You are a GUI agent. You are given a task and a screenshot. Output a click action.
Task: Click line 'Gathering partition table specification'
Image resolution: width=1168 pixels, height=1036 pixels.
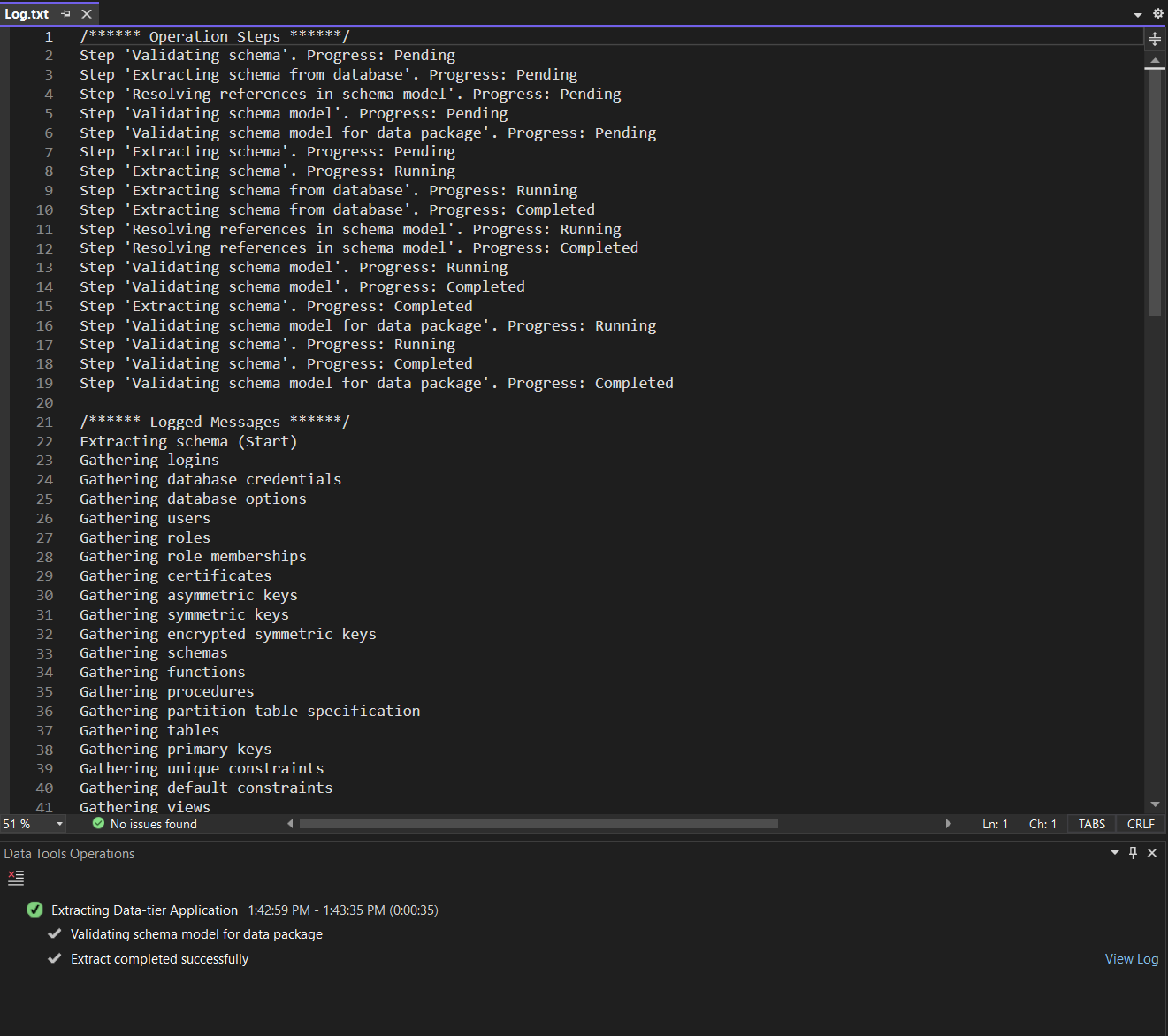[x=250, y=711]
